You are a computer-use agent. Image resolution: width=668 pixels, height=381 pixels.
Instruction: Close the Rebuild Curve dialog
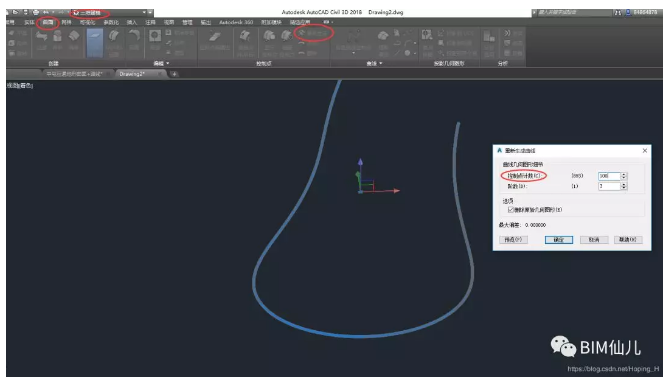click(645, 150)
